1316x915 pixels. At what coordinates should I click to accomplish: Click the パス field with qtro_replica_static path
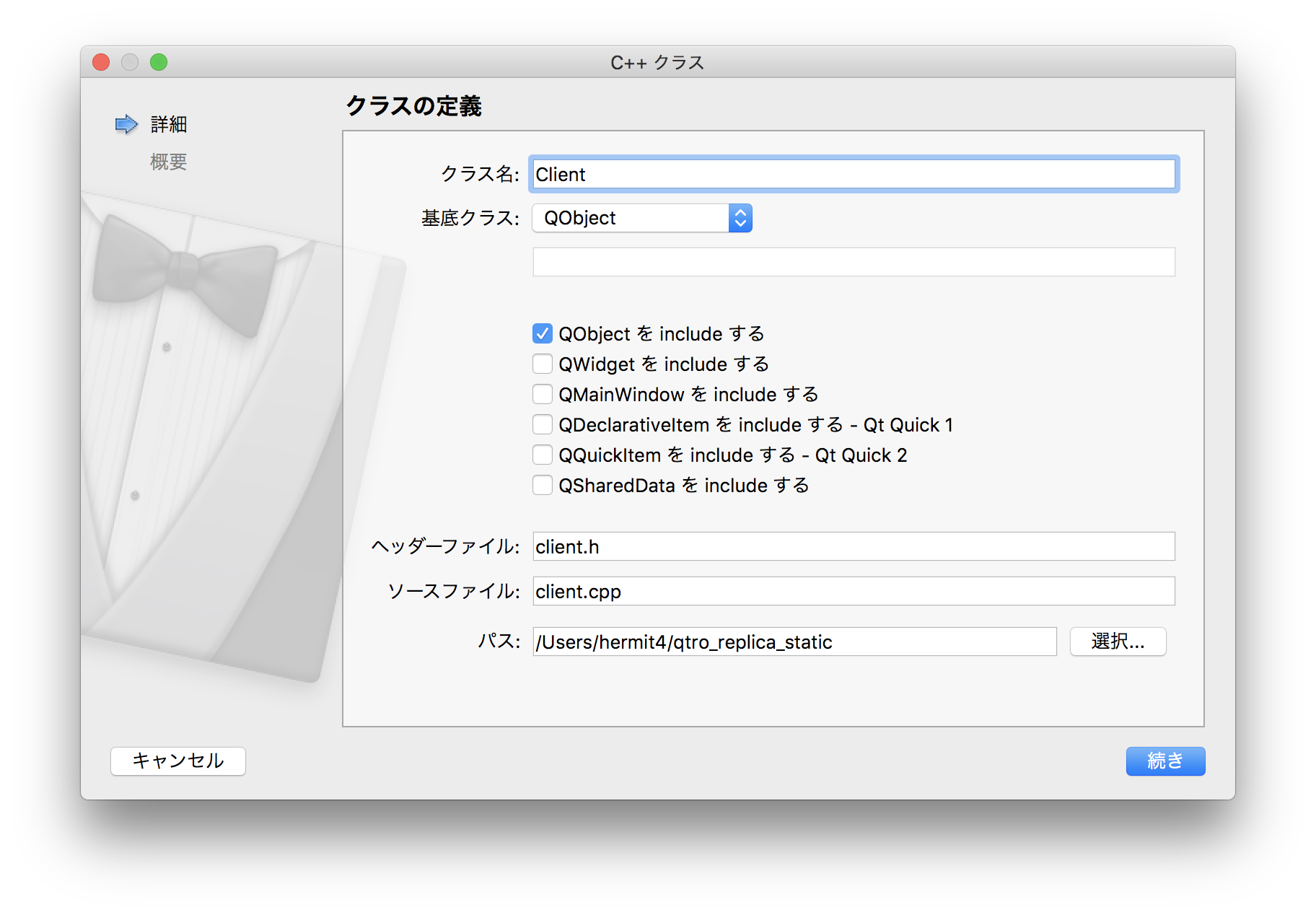(794, 642)
